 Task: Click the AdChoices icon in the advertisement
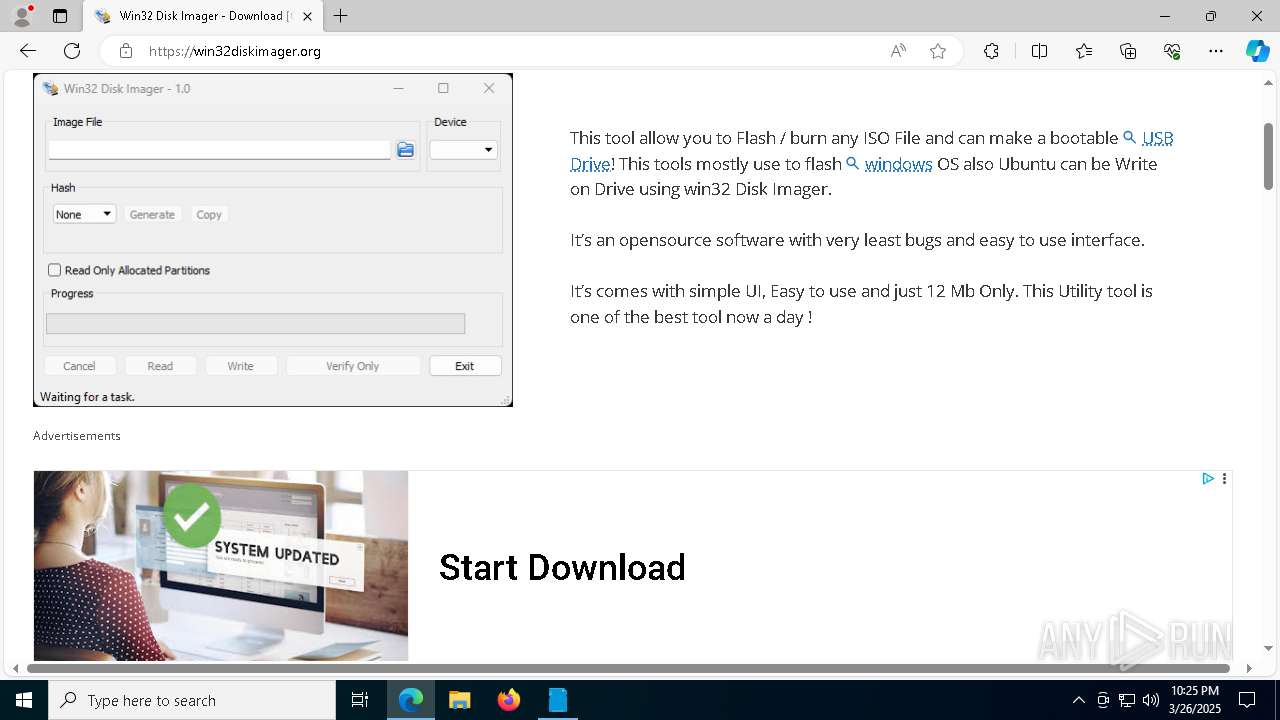(1208, 479)
